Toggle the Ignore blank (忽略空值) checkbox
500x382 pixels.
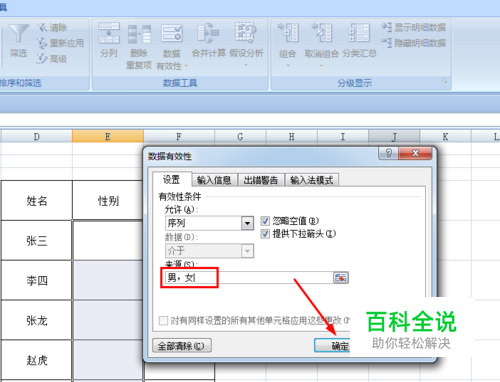pyautogui.click(x=265, y=221)
